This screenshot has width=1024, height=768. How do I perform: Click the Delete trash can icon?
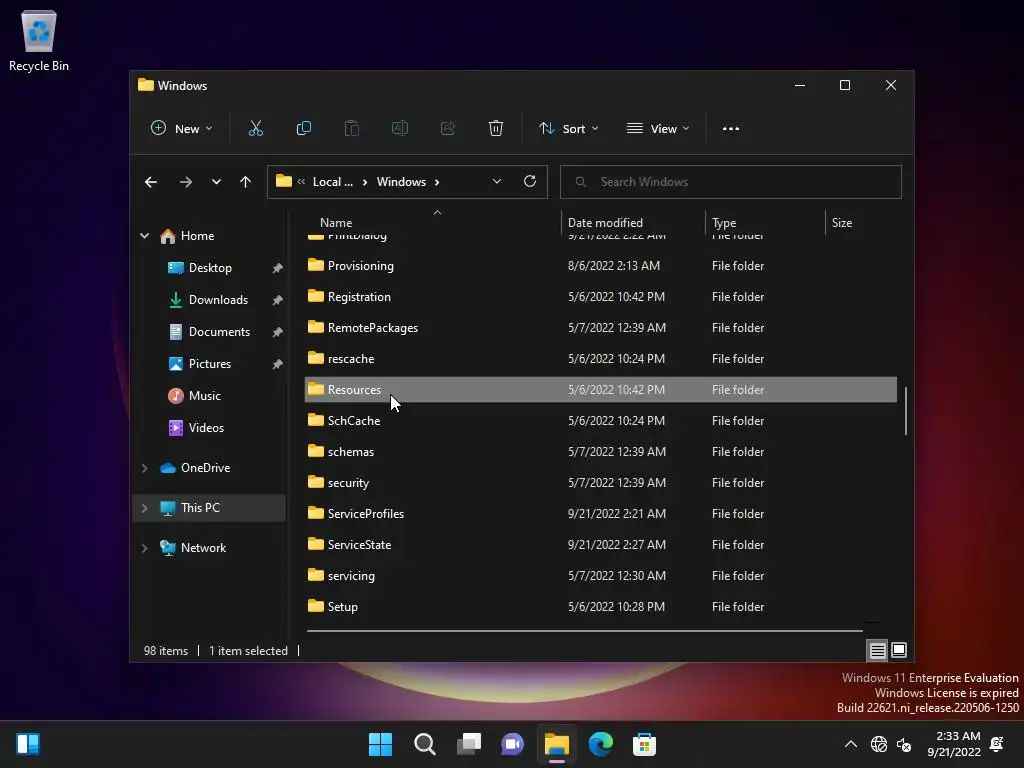tap(496, 129)
